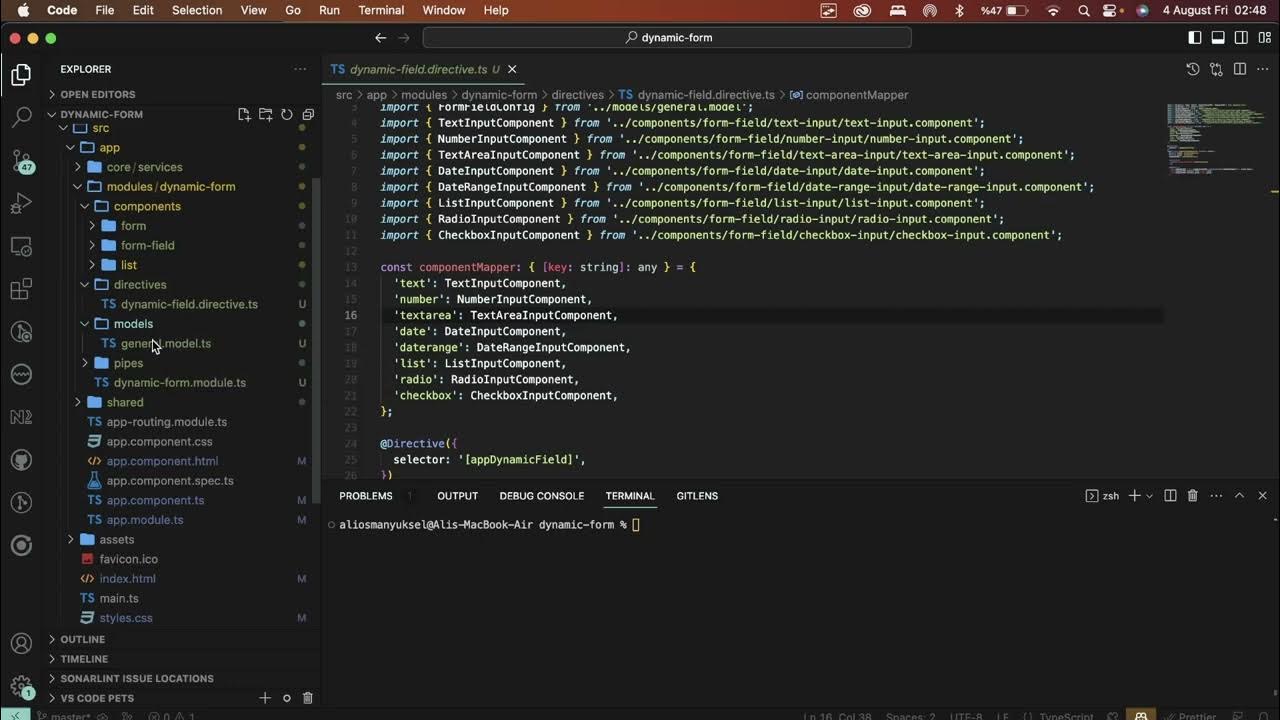
Task: Collapse the components folder
Action: point(147,206)
